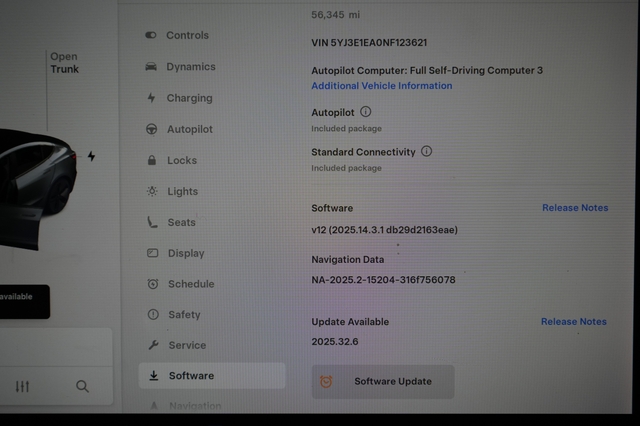This screenshot has height=426, width=640.
Task: Select the Locks menu entry
Action: coord(172,160)
